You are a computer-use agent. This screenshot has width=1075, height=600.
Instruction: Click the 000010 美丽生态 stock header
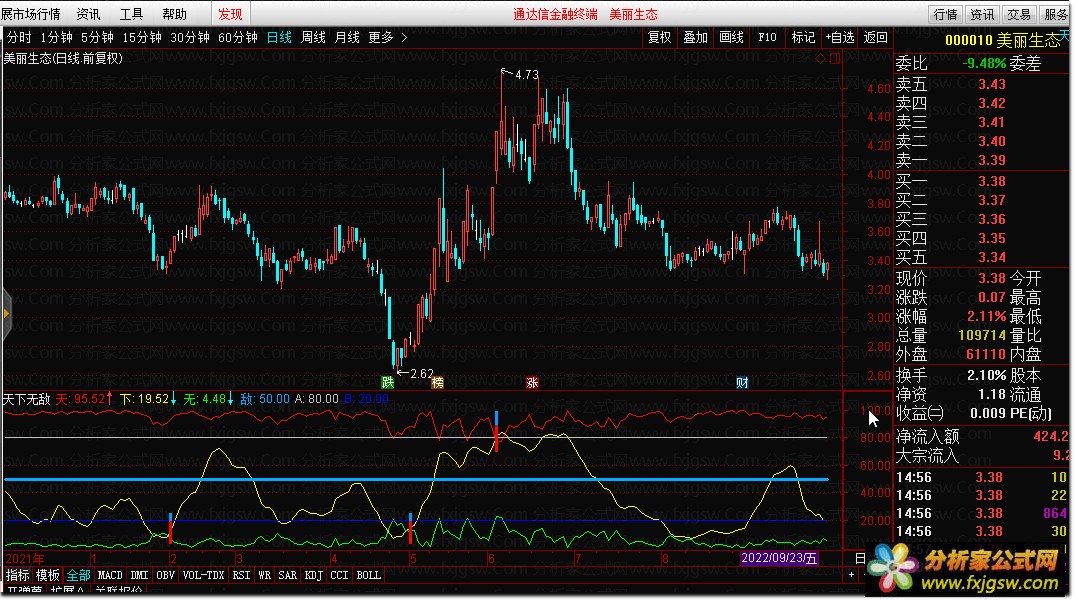[1002, 40]
